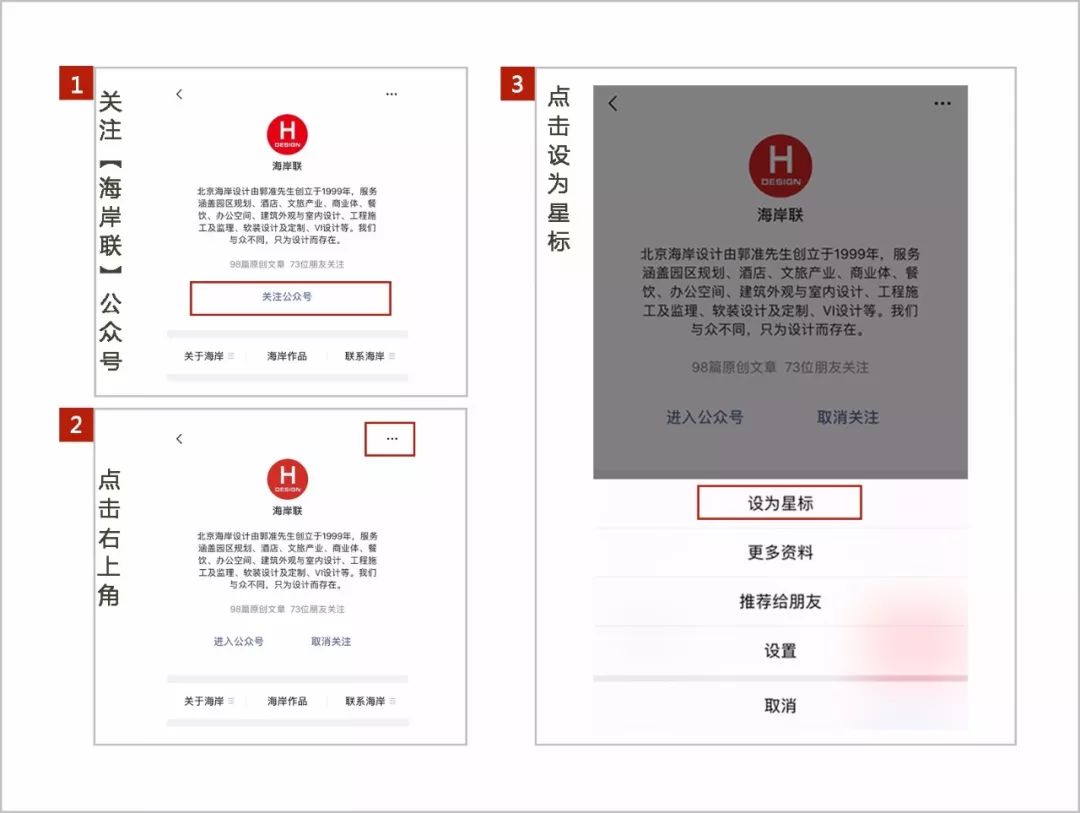
Task: Click the 进入公众号 link in step 2
Action: [238, 641]
